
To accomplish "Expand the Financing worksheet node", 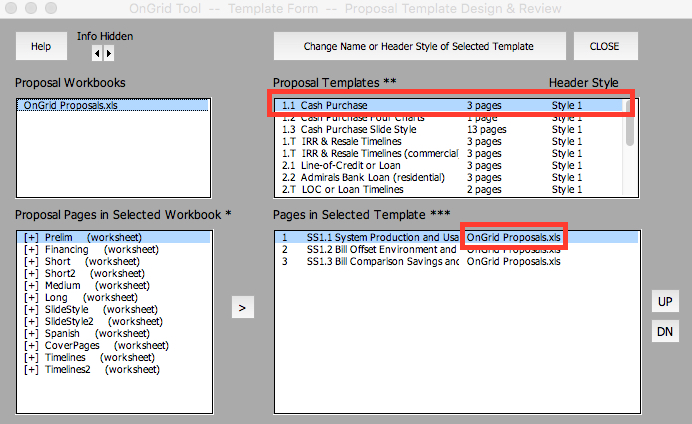I will click(30, 249).
